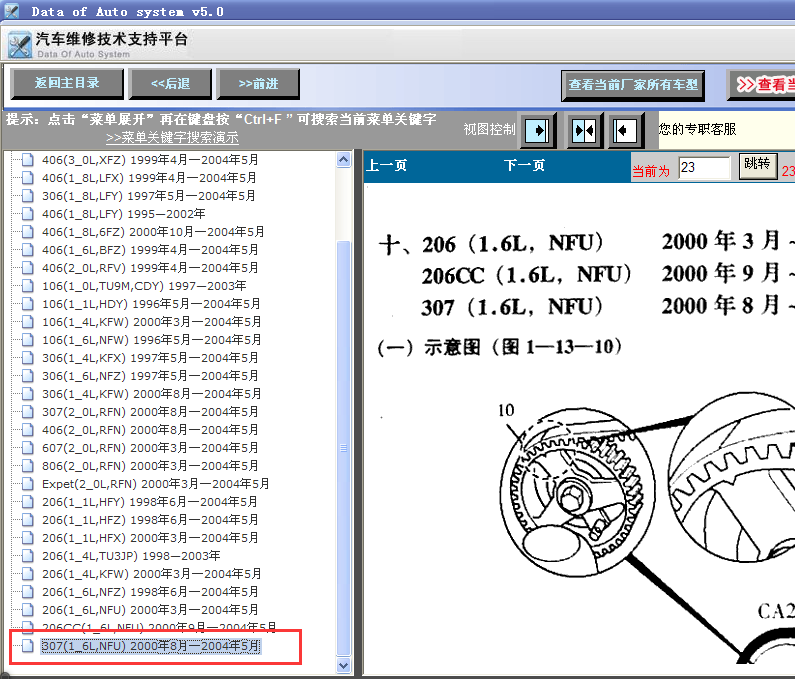The width and height of the screenshot is (795, 679).
Task: Select 306(1_4L,KFW) 2000年8月—2004年5月
Action: coord(152,394)
